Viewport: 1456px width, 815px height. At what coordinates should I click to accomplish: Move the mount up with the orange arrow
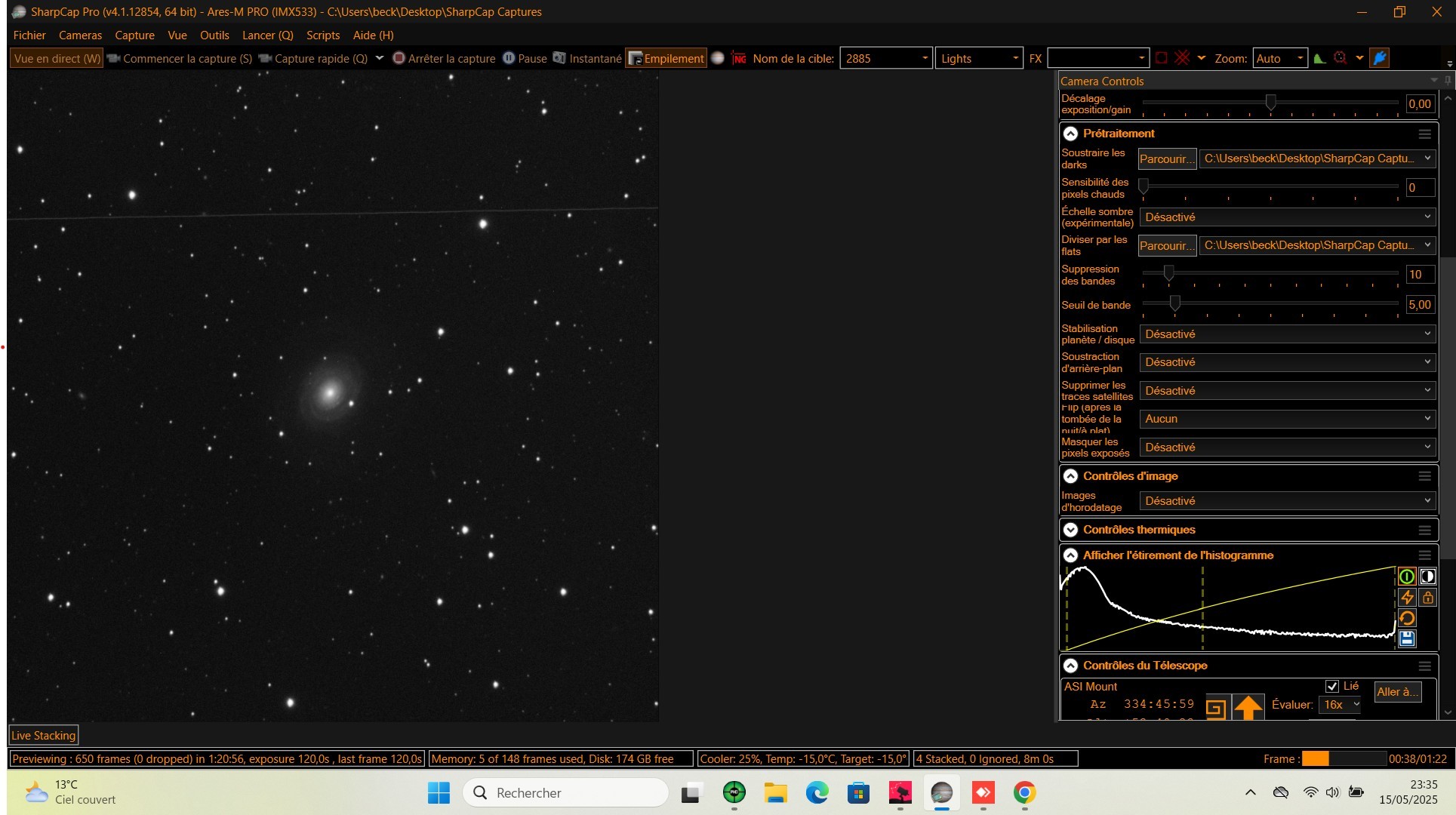[x=1248, y=708]
